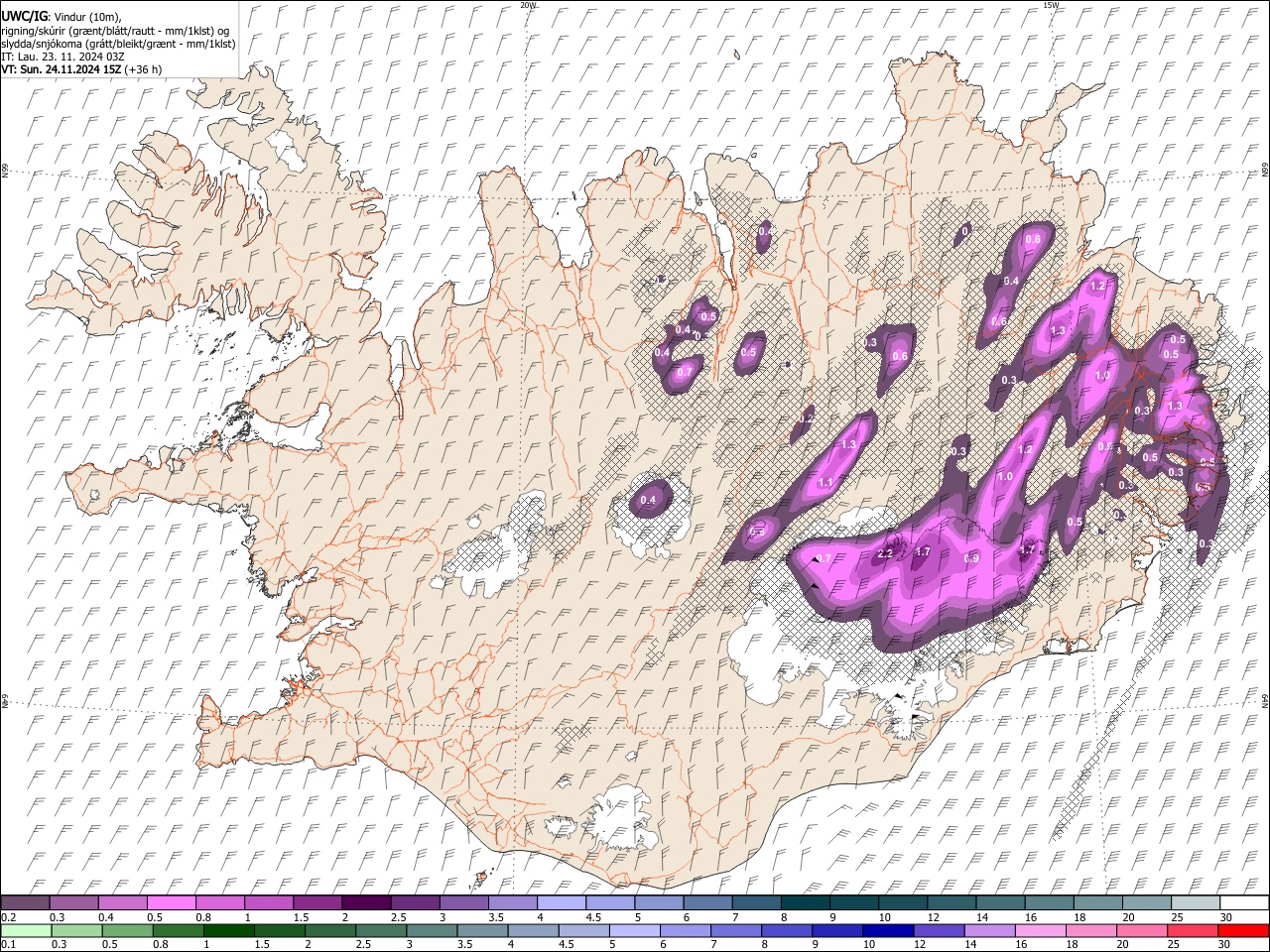Select the darkest purple 2 swatch in the top legend row
Image resolution: width=1270 pixels, height=952 pixels.
point(365,902)
